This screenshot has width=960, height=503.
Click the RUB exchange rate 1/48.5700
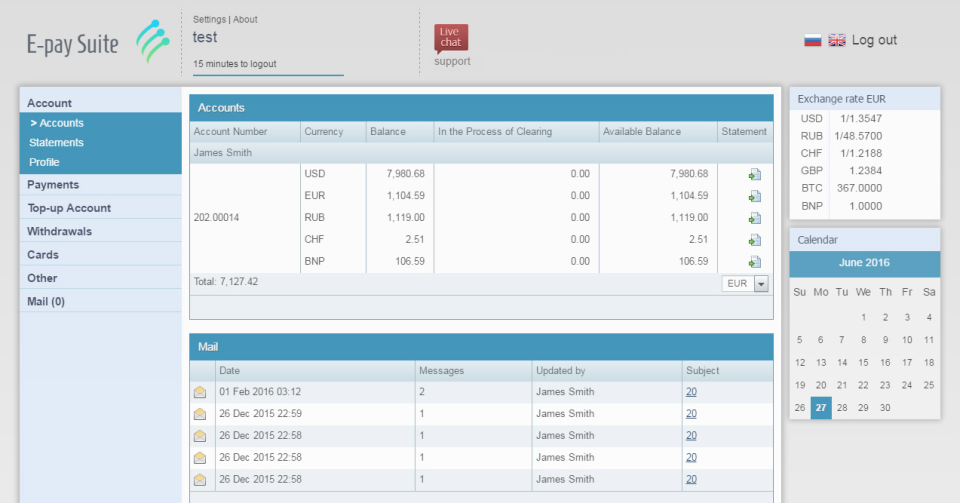(x=858, y=136)
